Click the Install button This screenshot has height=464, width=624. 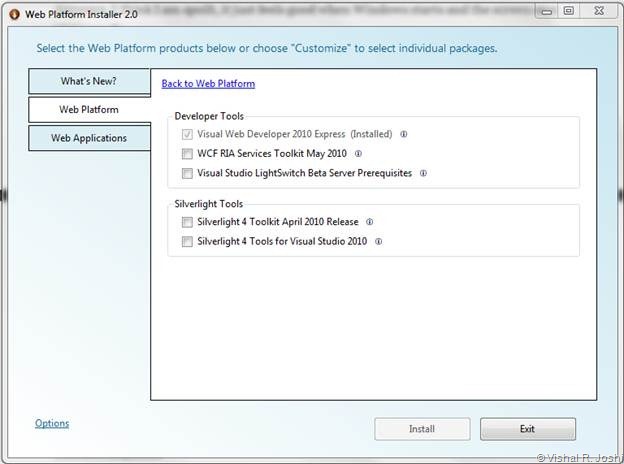(x=422, y=429)
